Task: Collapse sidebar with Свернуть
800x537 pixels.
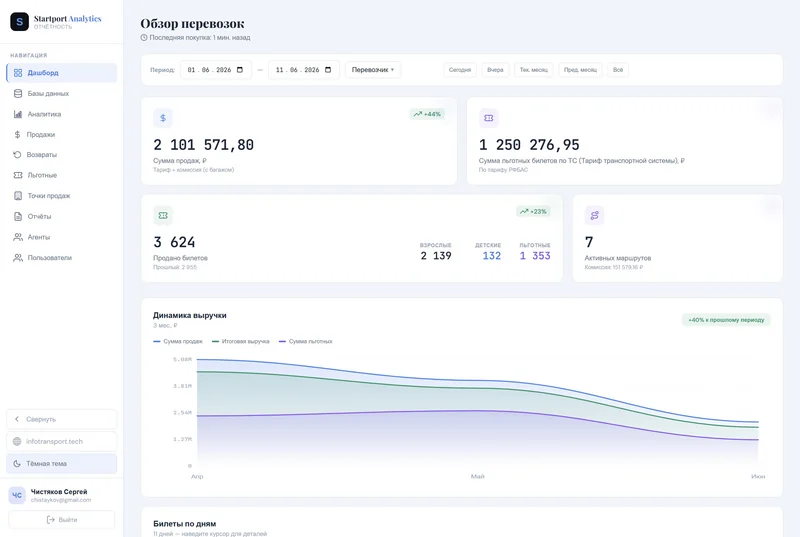Action: point(62,419)
